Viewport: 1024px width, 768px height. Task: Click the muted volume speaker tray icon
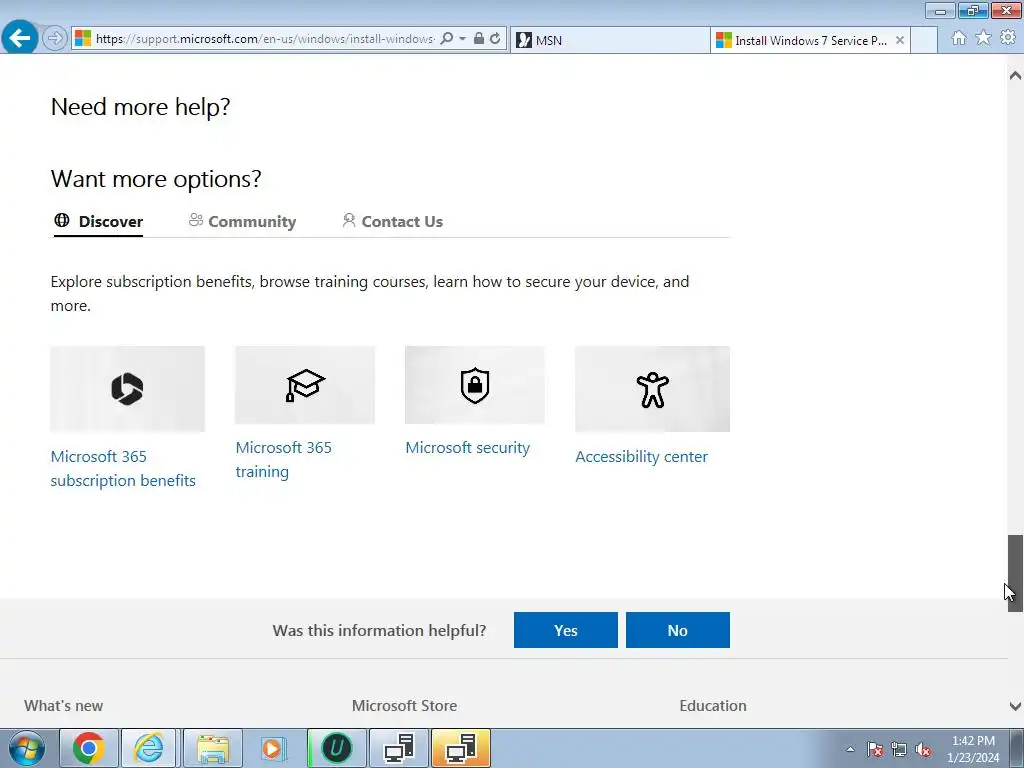[923, 749]
